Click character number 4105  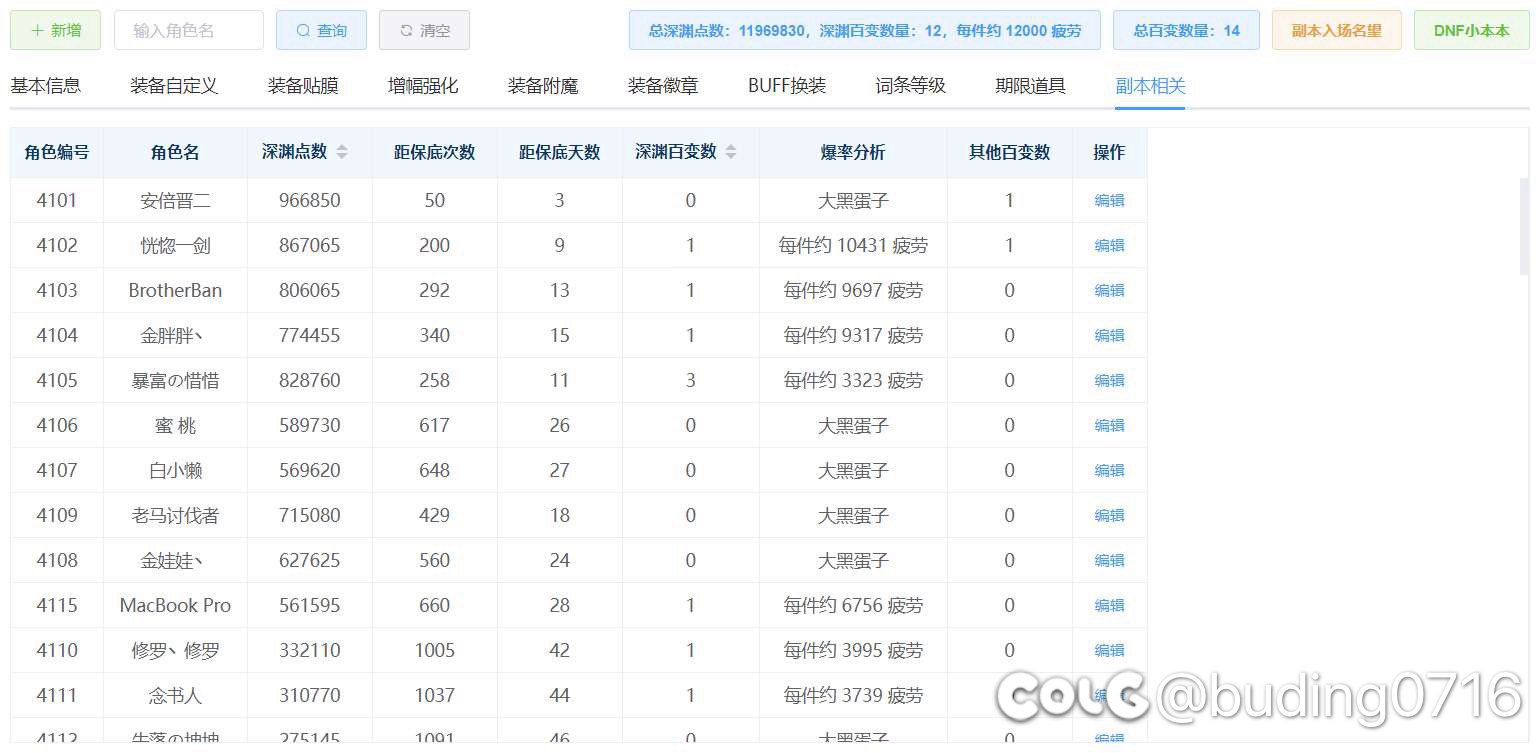point(57,380)
